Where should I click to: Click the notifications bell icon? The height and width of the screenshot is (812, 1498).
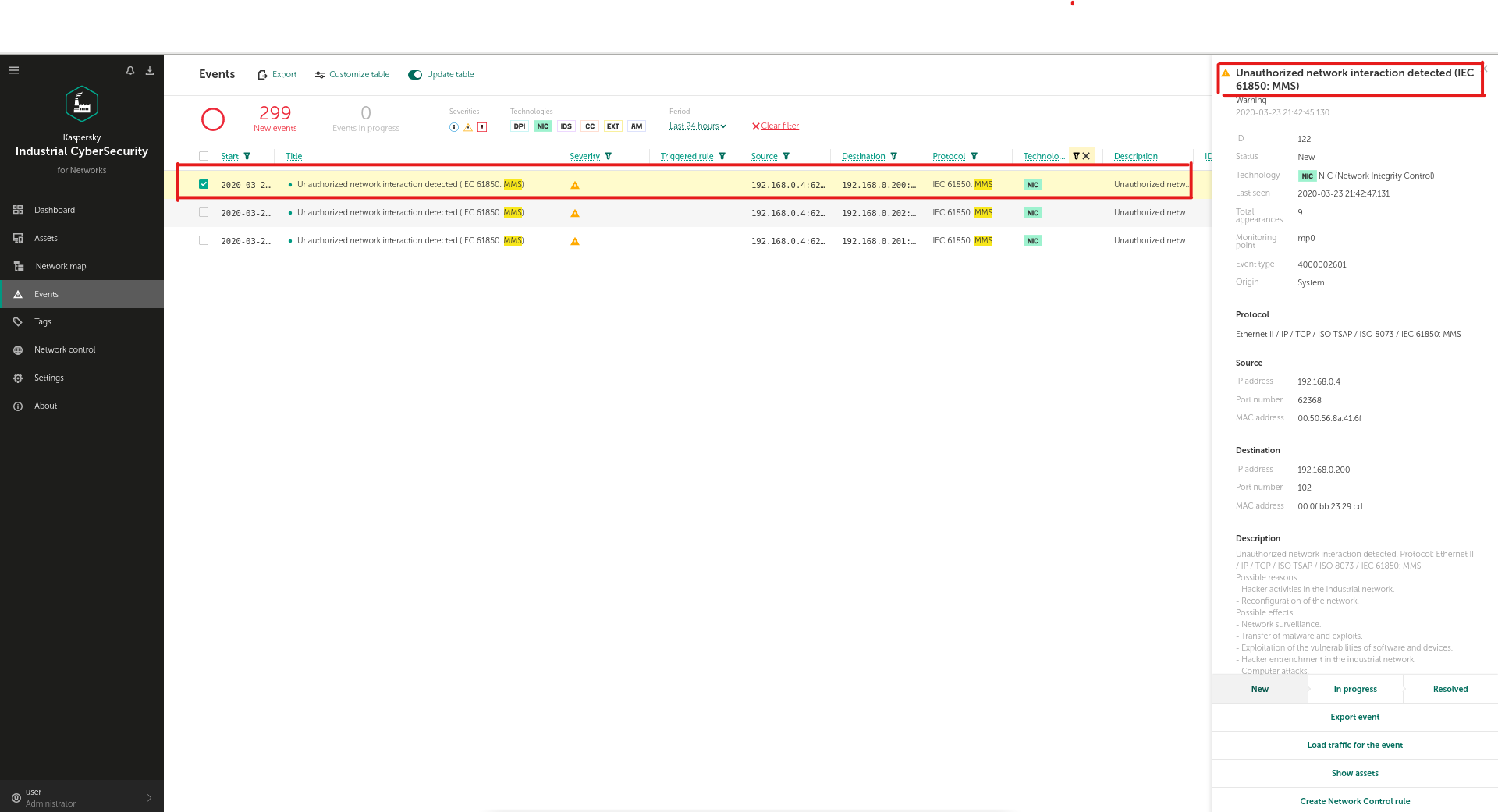pos(130,70)
